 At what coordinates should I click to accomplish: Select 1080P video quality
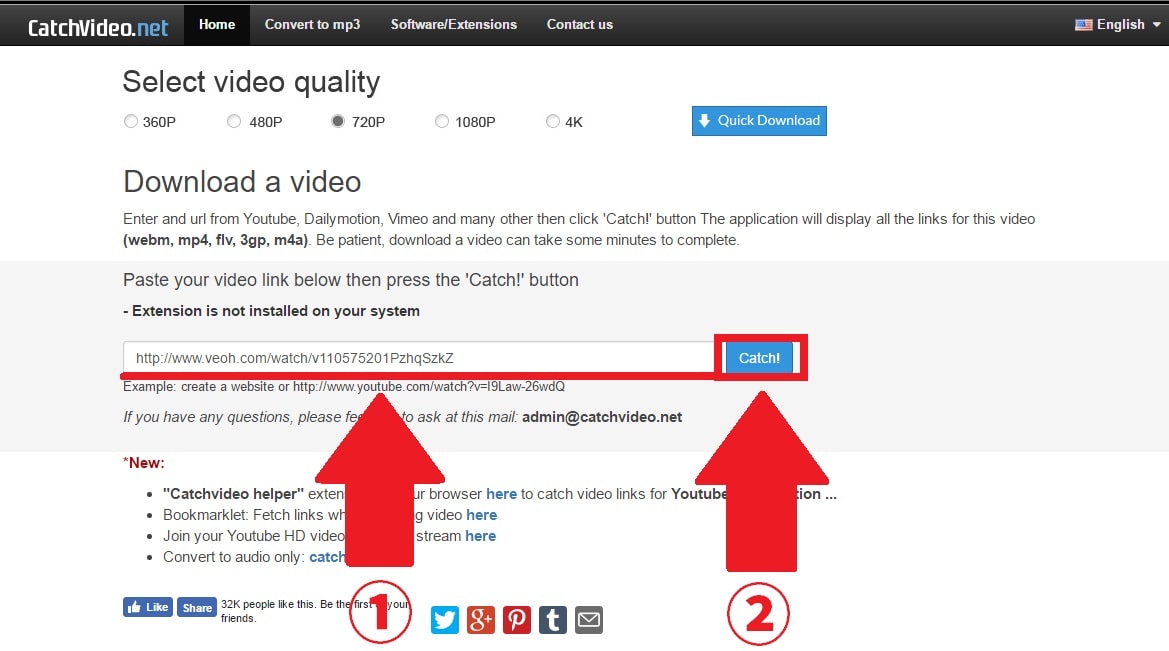(x=441, y=121)
